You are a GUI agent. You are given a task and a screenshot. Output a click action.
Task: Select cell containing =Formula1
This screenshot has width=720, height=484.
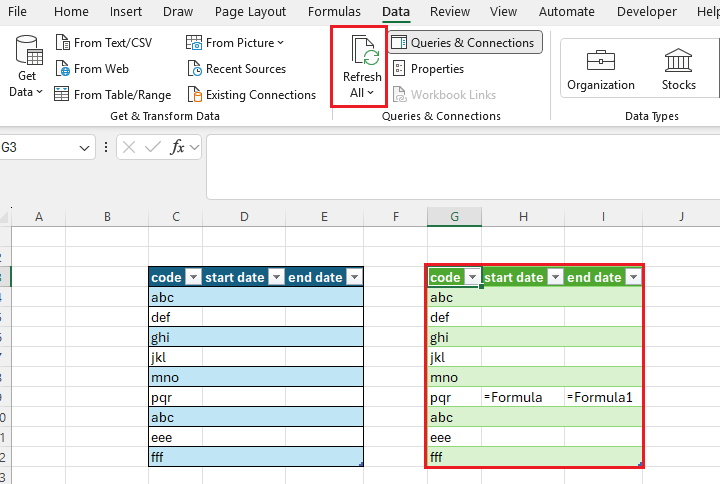pyautogui.click(x=603, y=397)
